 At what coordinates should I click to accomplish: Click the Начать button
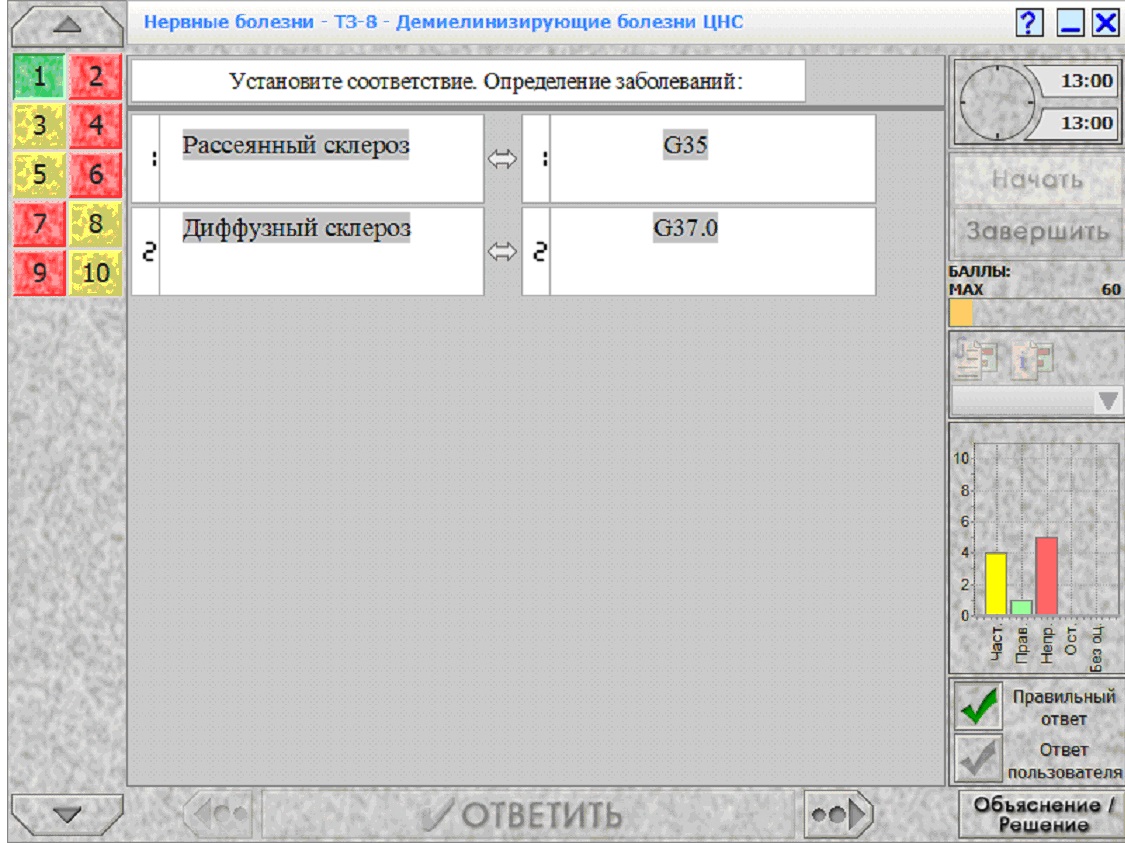[x=1037, y=179]
